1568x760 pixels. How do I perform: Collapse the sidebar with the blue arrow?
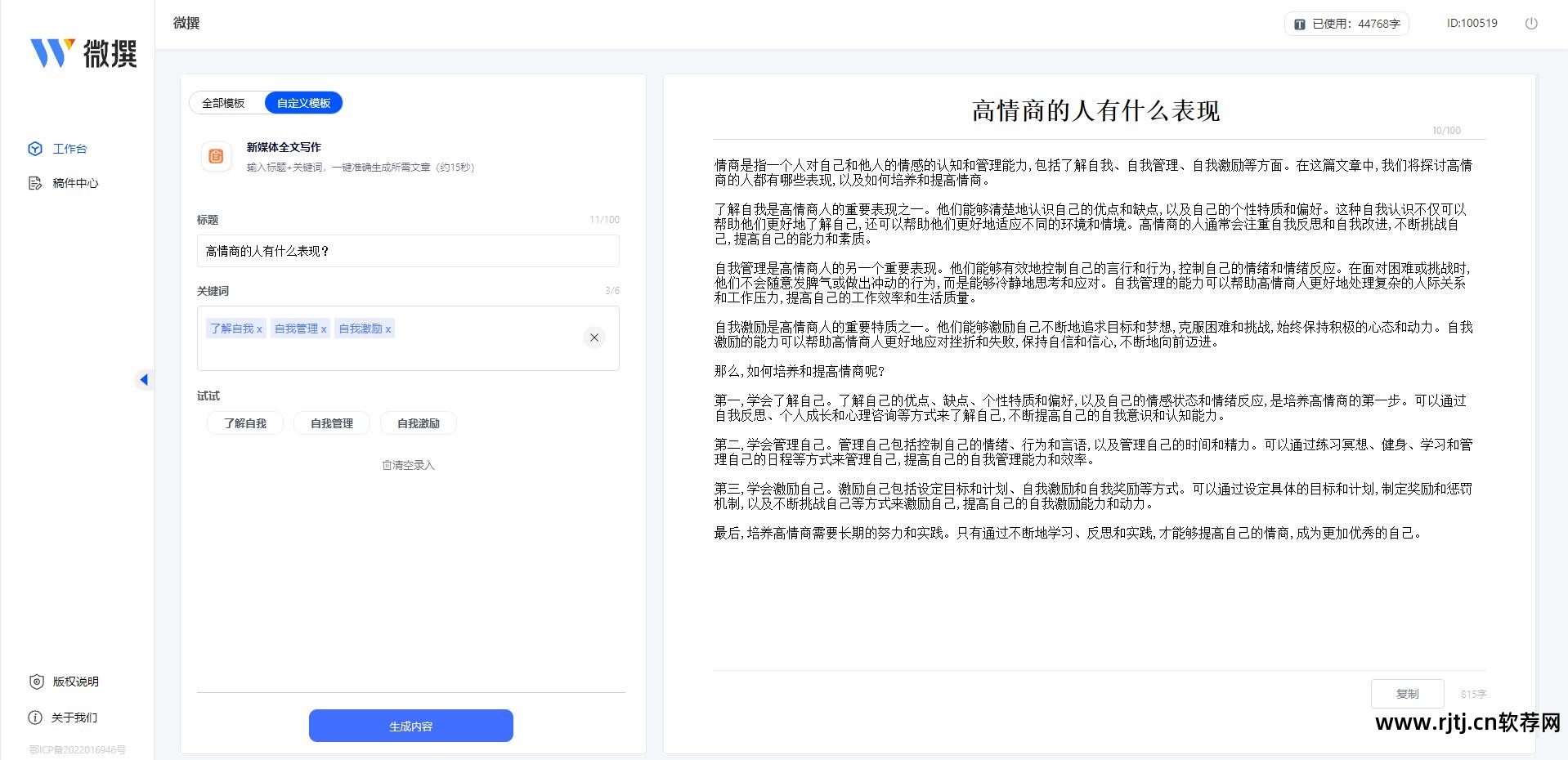click(x=144, y=379)
